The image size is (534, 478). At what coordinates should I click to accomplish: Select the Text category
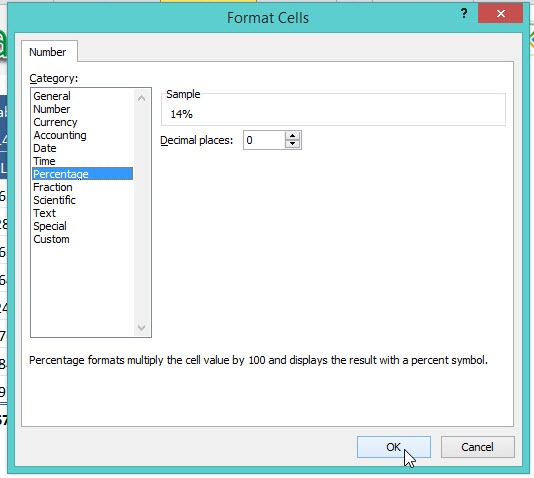45,213
